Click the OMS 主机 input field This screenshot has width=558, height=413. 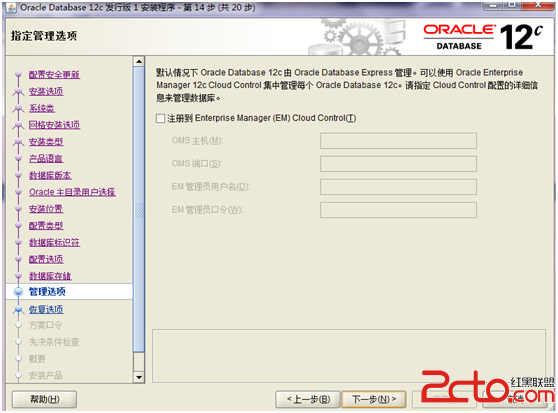click(398, 141)
